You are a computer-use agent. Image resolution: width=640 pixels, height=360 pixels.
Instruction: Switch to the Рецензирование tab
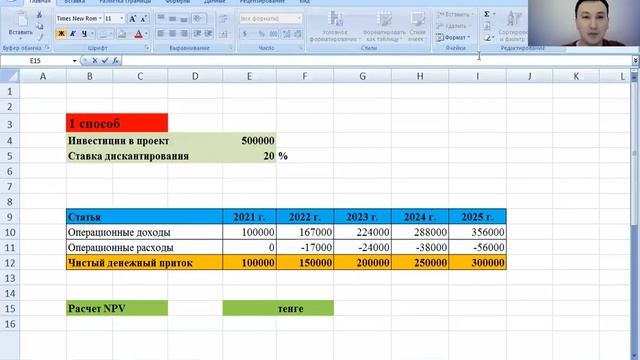262,2
